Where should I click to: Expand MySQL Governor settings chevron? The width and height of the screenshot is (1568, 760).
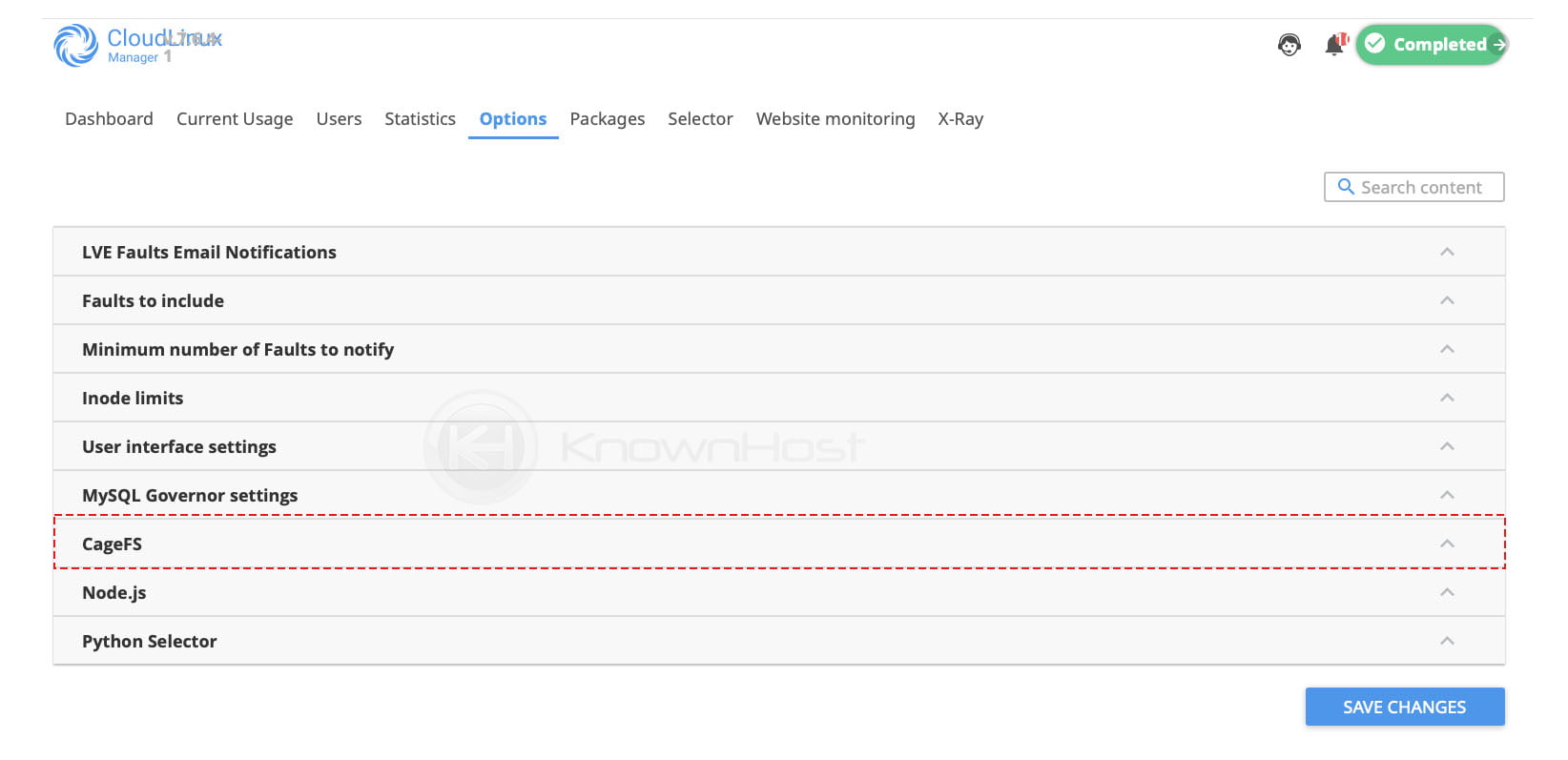click(1446, 495)
